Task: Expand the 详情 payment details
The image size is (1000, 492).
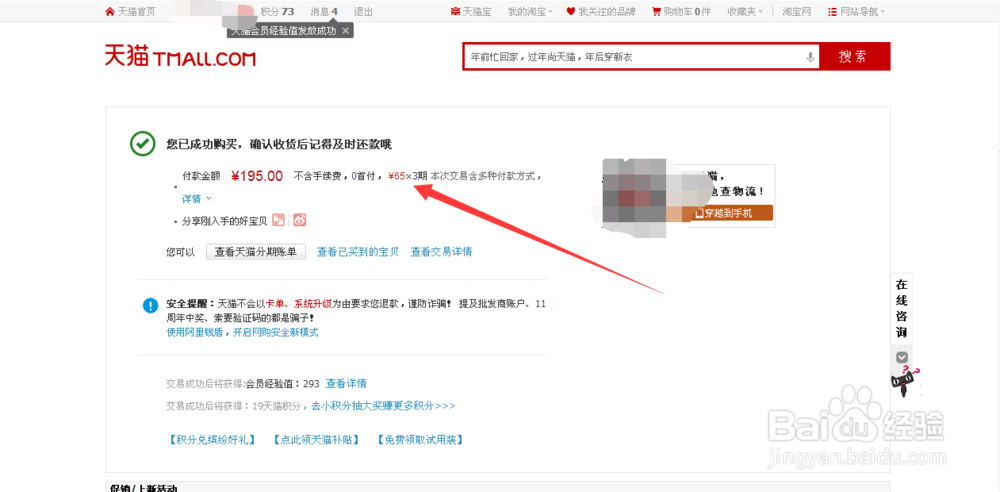Action: pos(196,199)
